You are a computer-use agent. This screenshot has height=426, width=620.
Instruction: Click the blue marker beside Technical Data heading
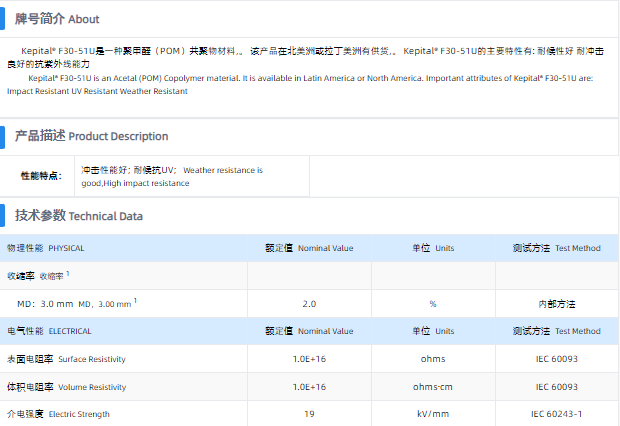point(8,215)
